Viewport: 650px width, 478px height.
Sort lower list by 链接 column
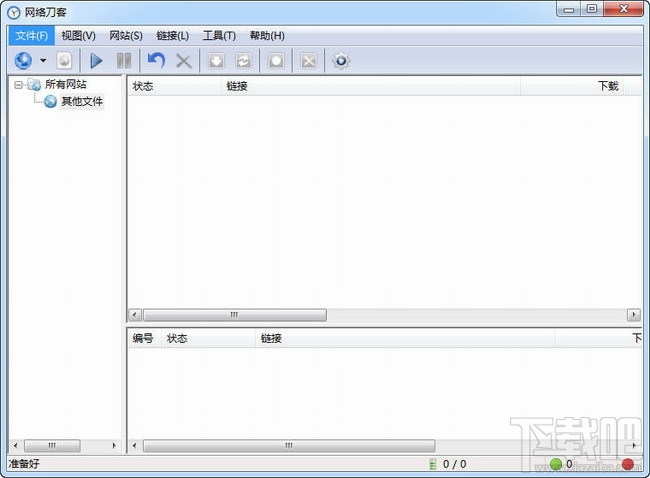[405, 338]
